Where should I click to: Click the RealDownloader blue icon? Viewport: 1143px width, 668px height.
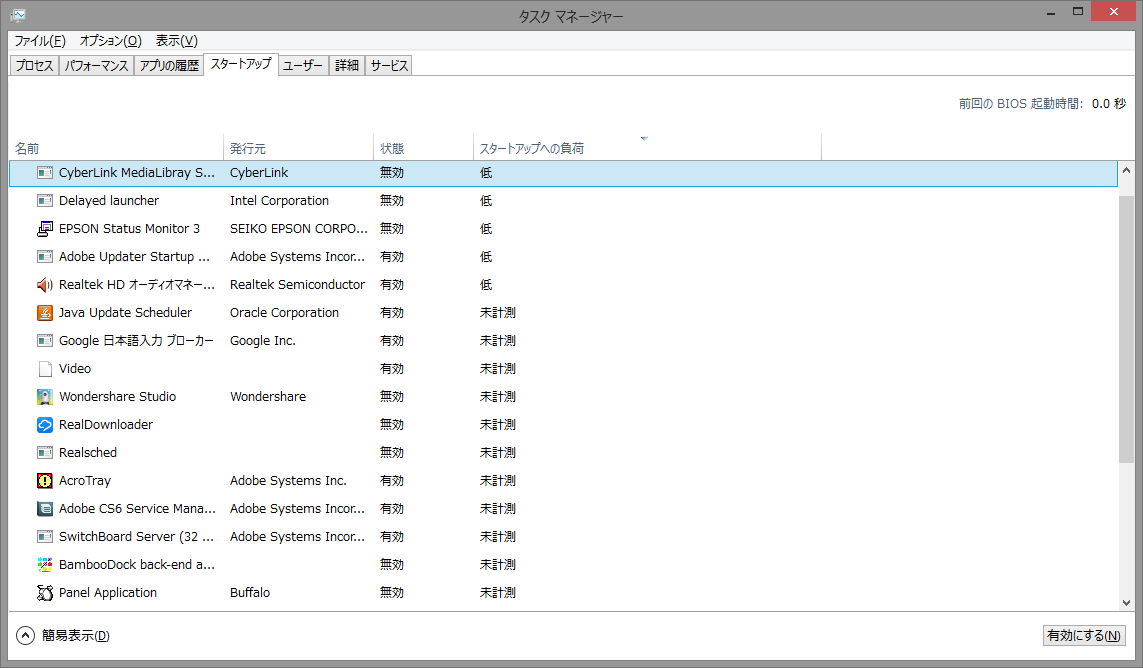pyautogui.click(x=44, y=424)
